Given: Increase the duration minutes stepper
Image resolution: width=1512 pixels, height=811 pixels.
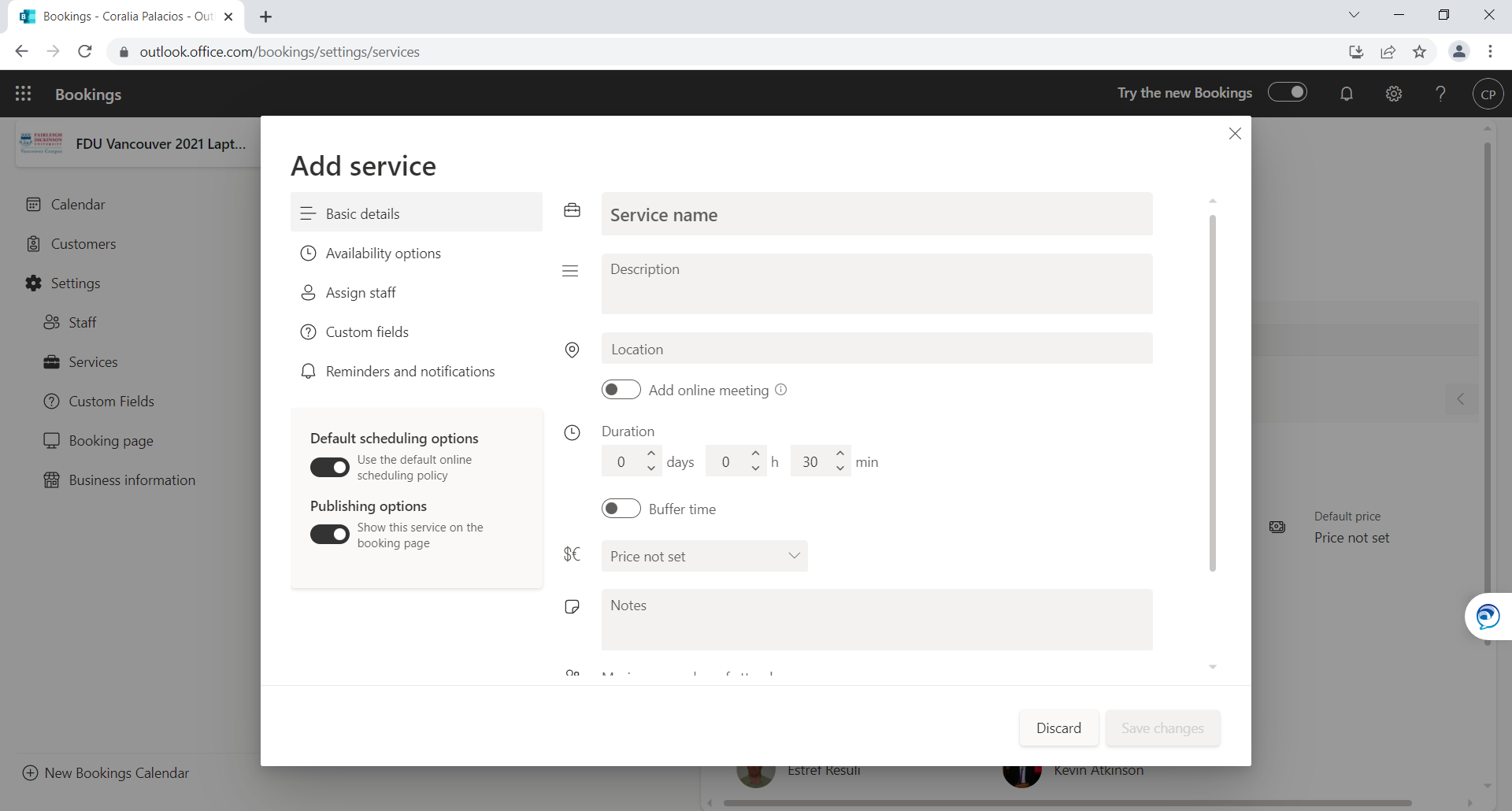Looking at the screenshot, I should pyautogui.click(x=840, y=454).
